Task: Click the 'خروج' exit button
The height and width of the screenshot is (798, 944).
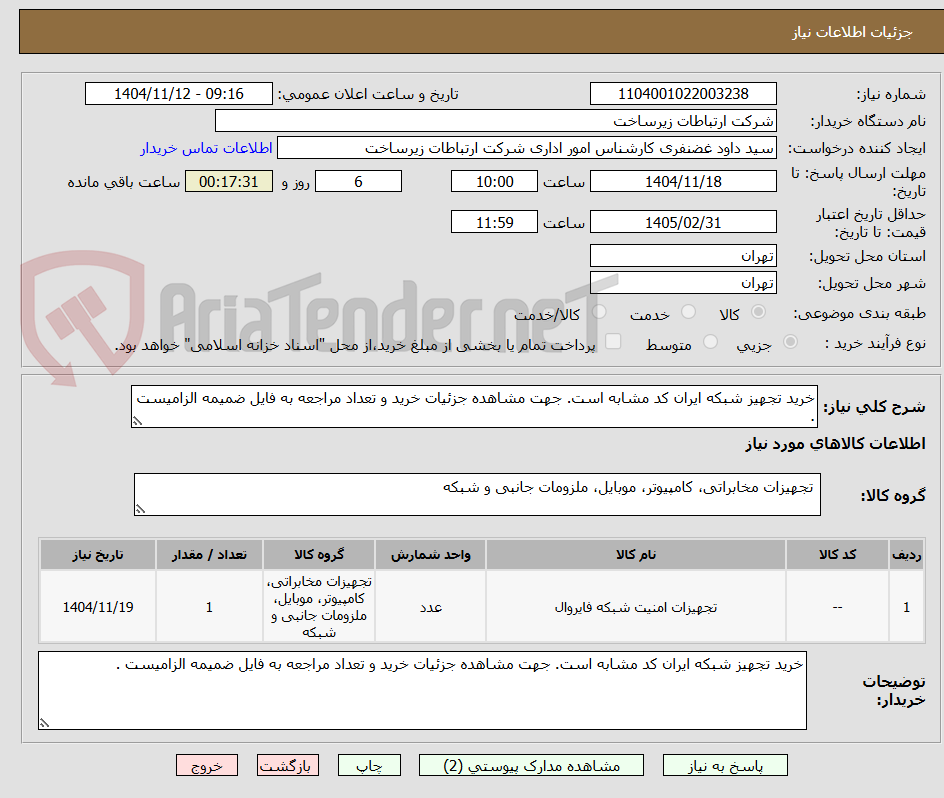Action: (x=206, y=765)
